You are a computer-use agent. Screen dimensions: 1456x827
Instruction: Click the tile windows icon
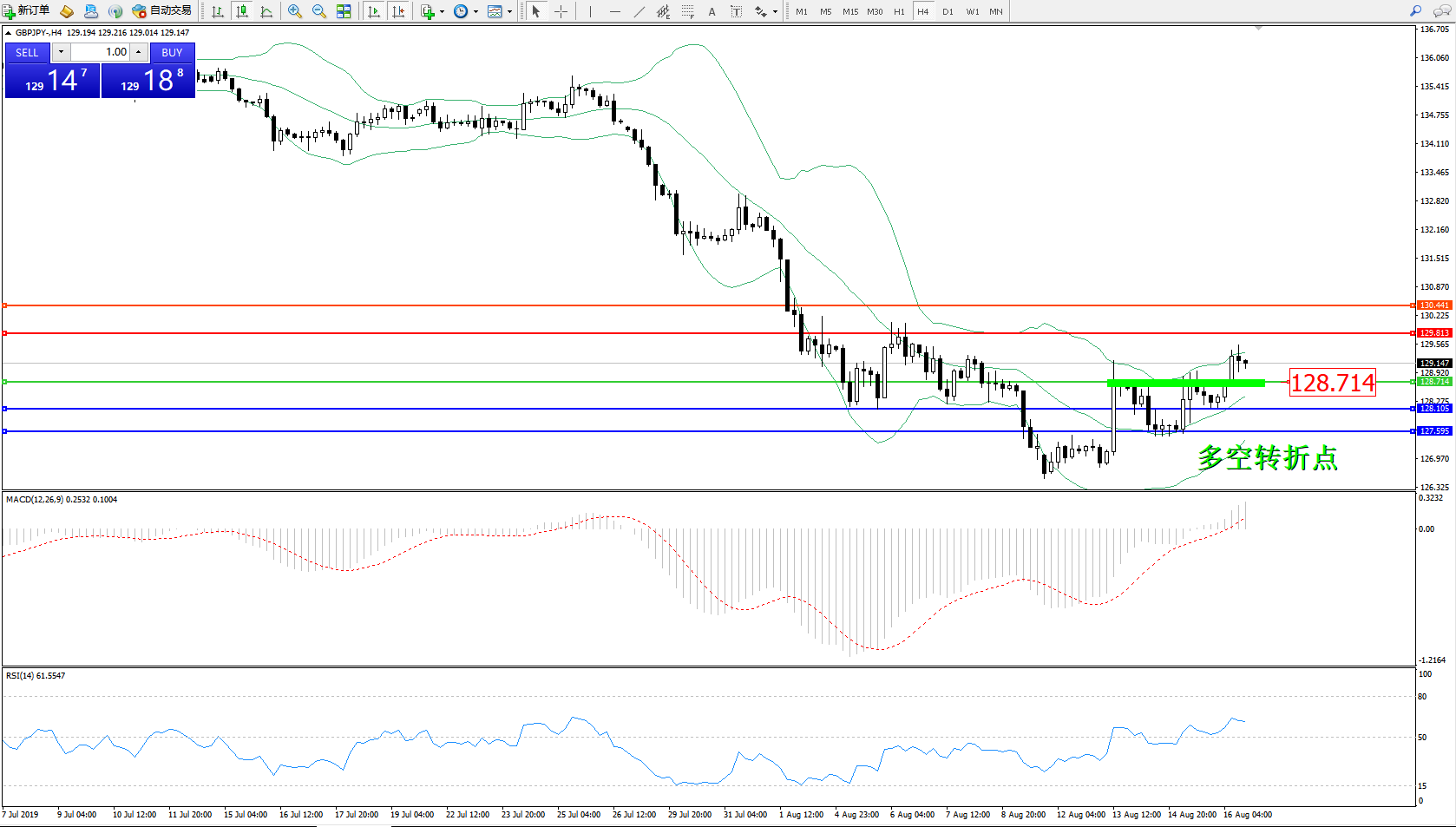(x=344, y=11)
